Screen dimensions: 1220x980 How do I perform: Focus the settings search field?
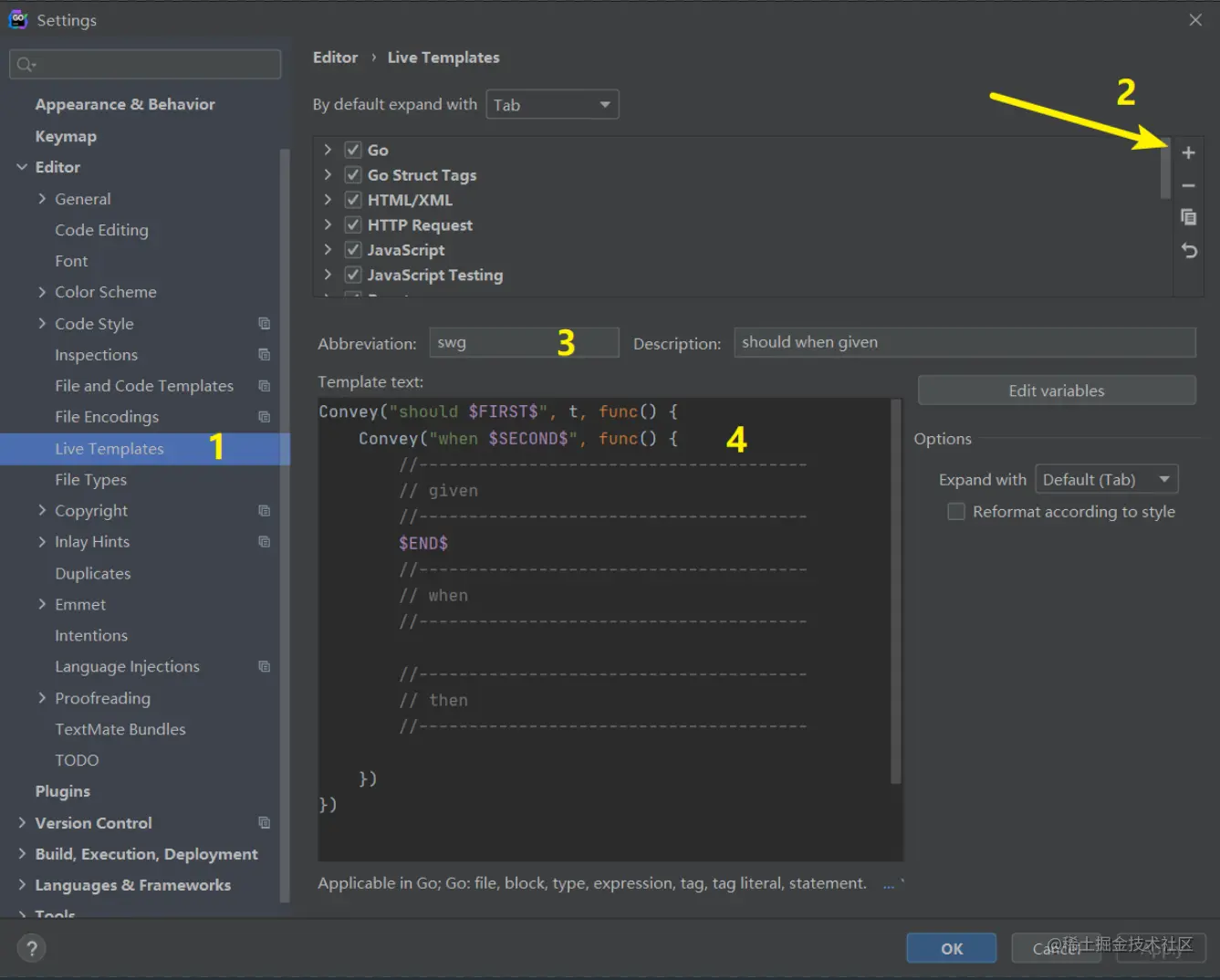click(x=145, y=64)
